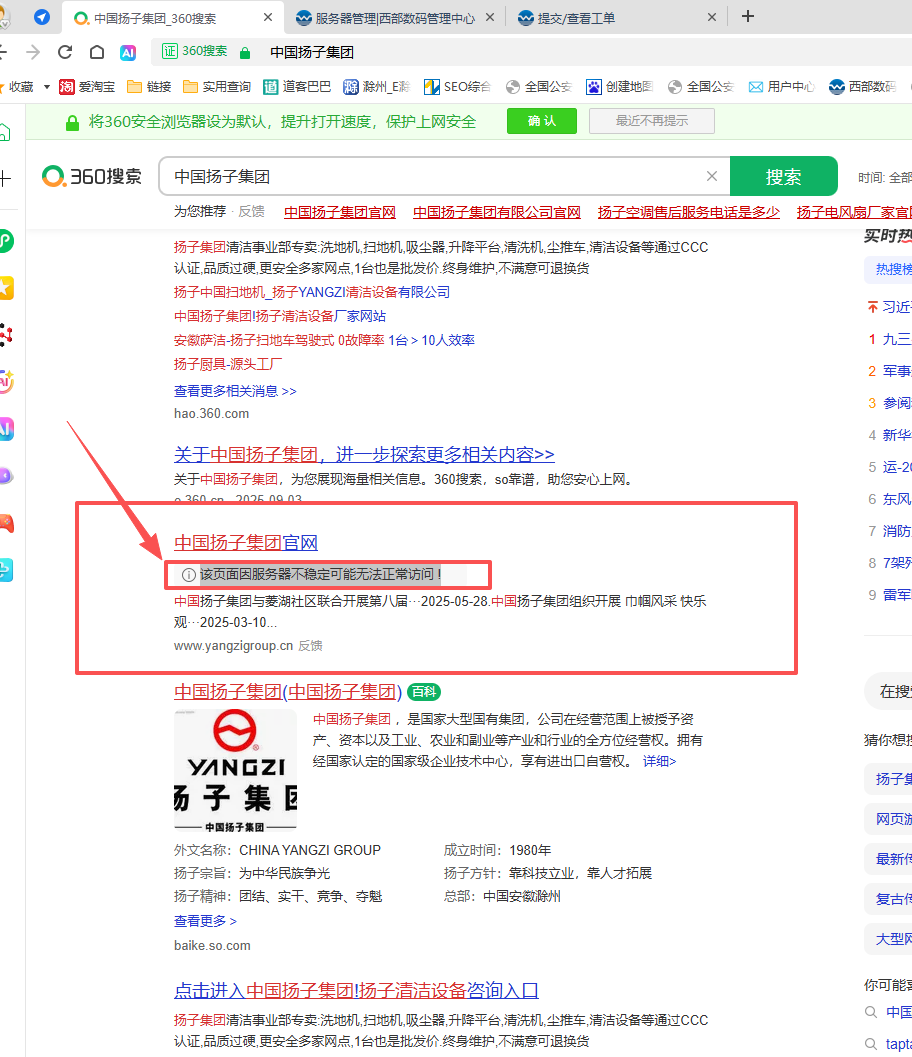Screen dimensions: 912x1057
Task: Click the 最近不再提示 button
Action: [652, 121]
